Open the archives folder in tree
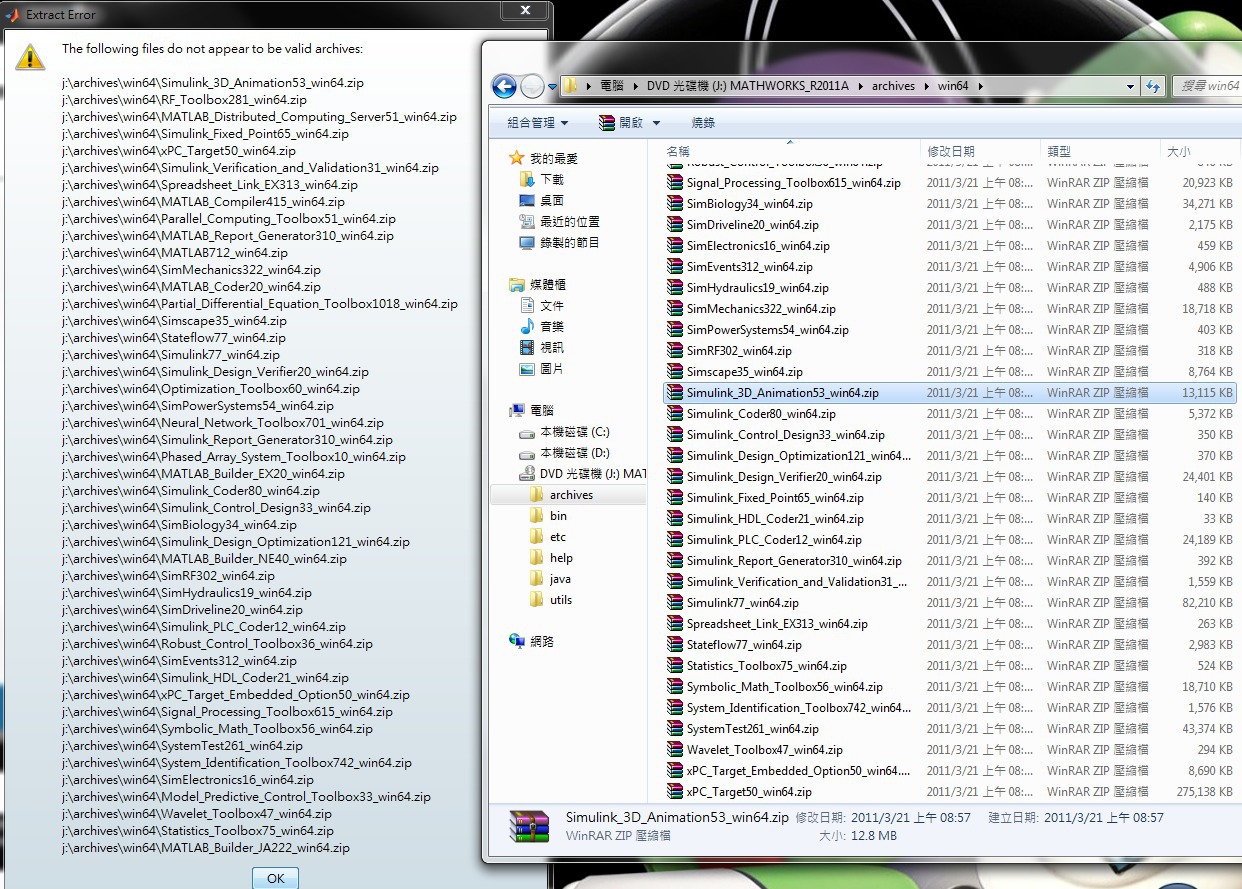Image resolution: width=1242 pixels, height=889 pixels. tap(571, 495)
